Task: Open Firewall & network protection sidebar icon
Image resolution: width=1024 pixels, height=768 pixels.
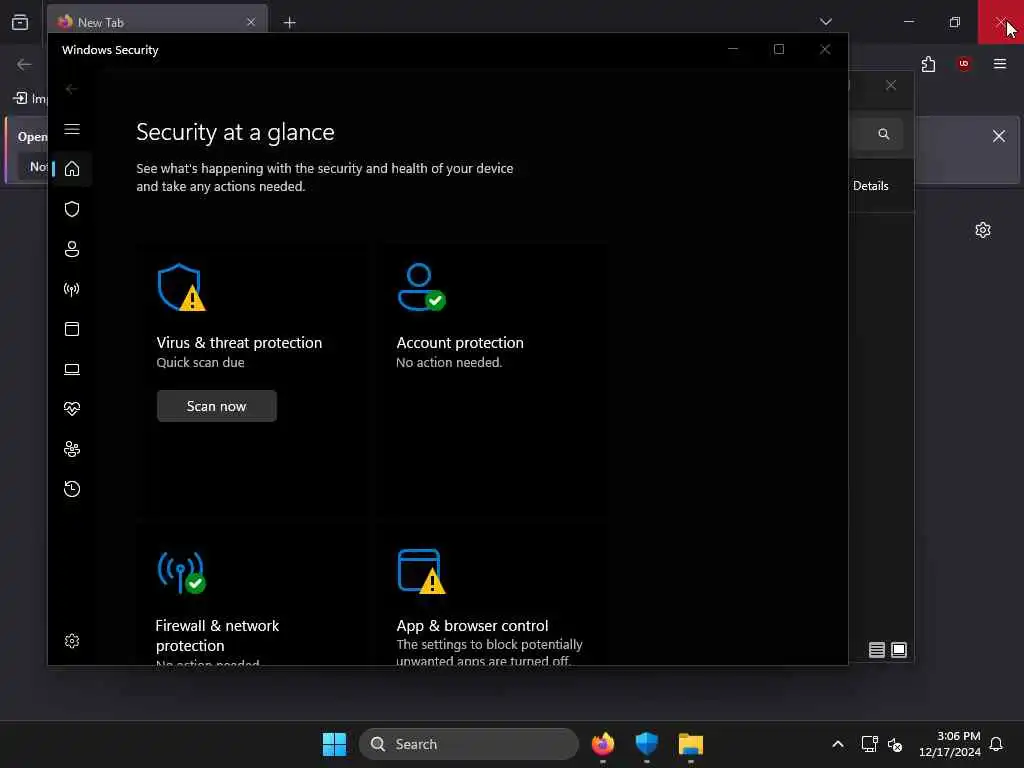Action: (72, 289)
